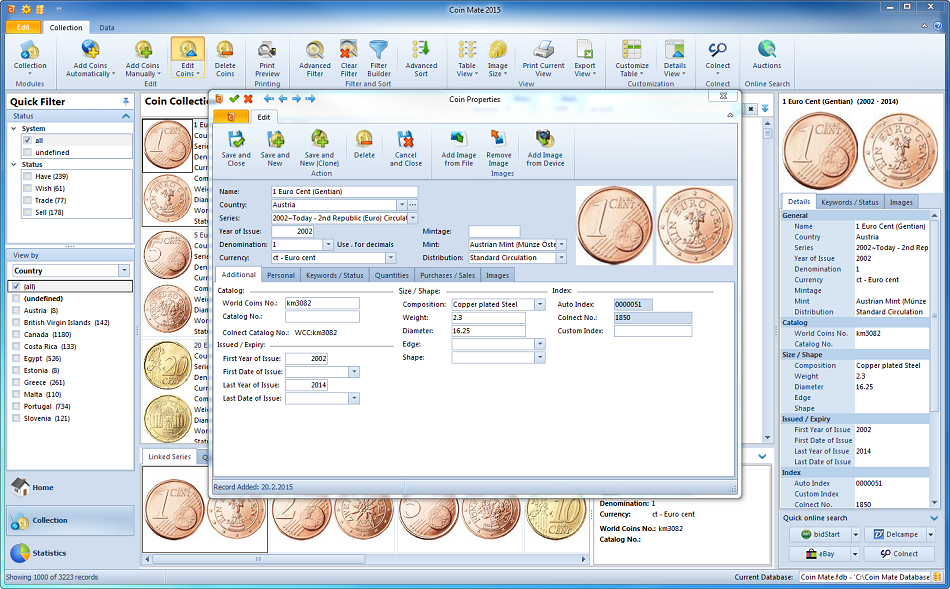Open the Quantities tab
This screenshot has width=950, height=589.
(x=391, y=275)
